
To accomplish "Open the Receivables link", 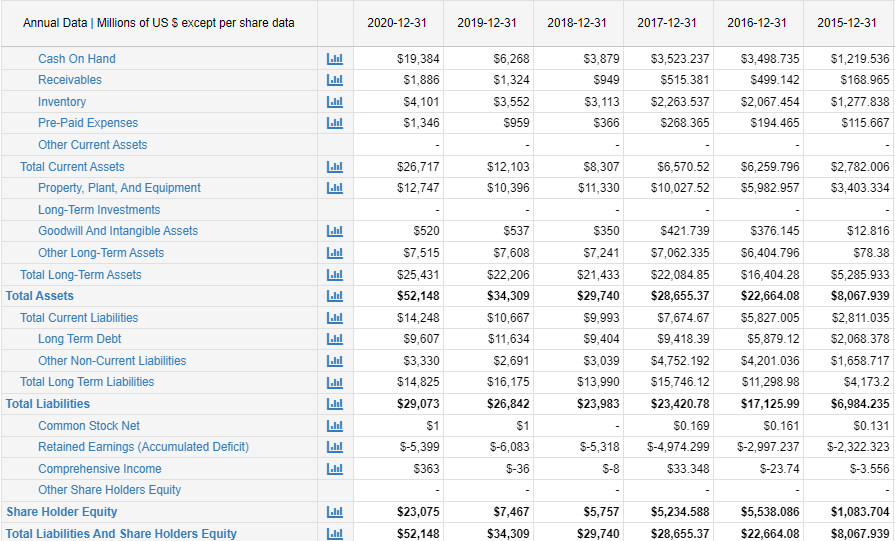I will (70, 80).
